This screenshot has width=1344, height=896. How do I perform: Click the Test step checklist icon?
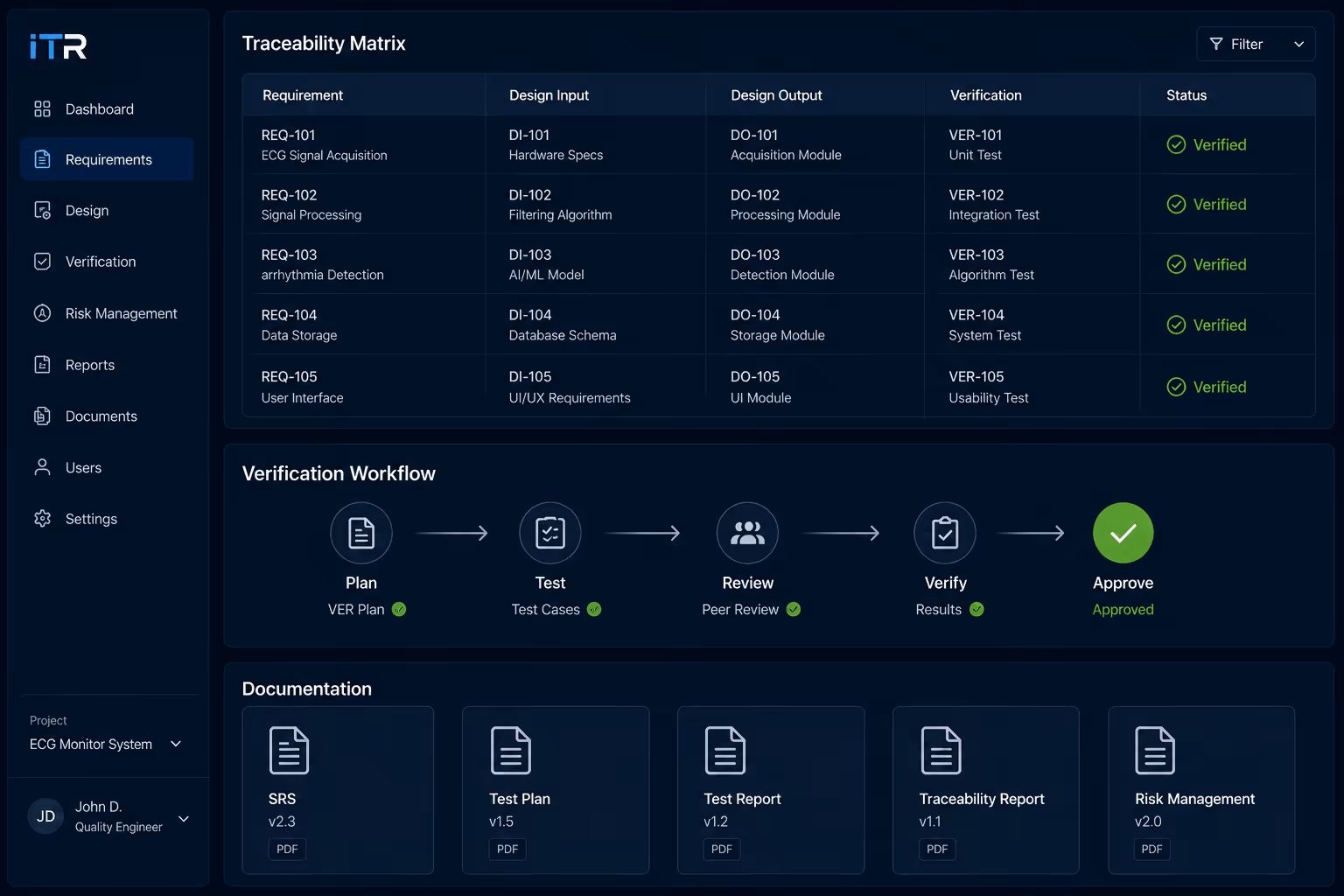[550, 533]
